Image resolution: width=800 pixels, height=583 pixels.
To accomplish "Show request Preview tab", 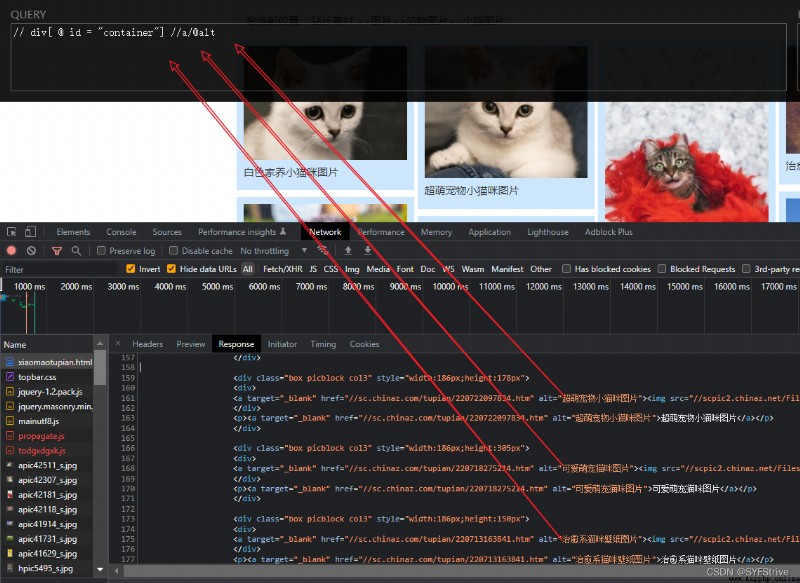I will coord(191,344).
